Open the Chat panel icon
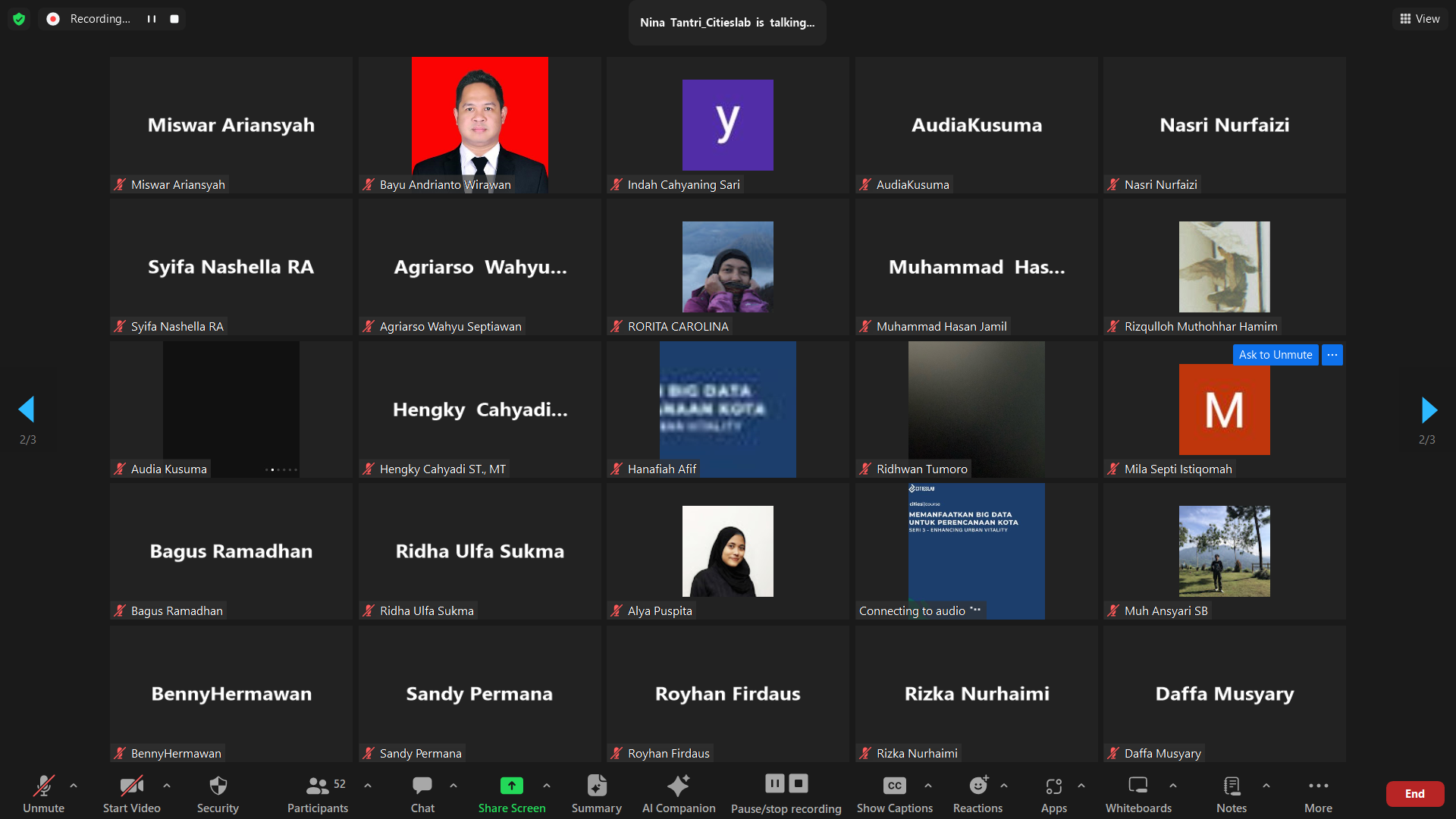1456x819 pixels. point(422,786)
